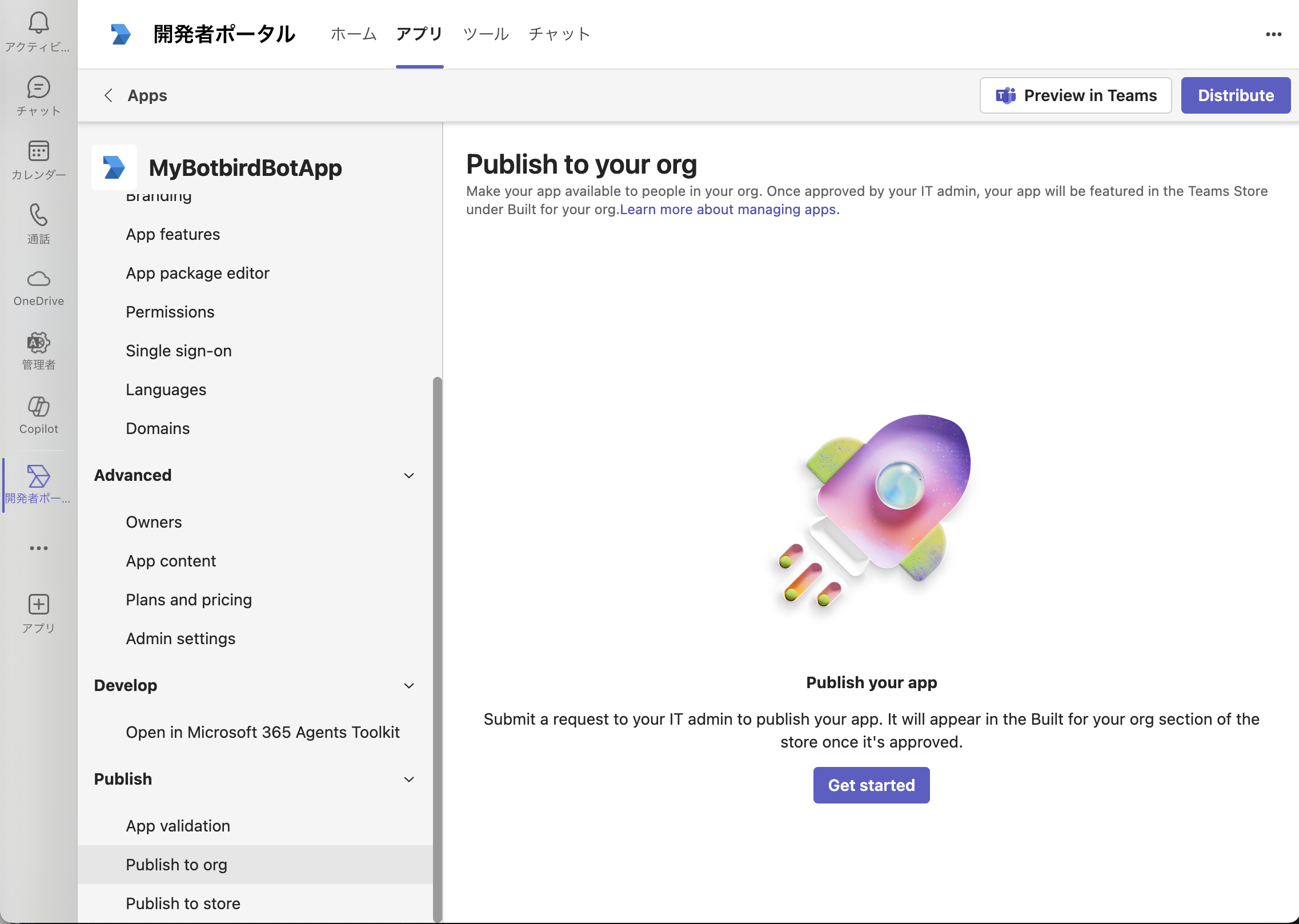
Task: Collapse the Publish section chevron
Action: click(x=409, y=780)
